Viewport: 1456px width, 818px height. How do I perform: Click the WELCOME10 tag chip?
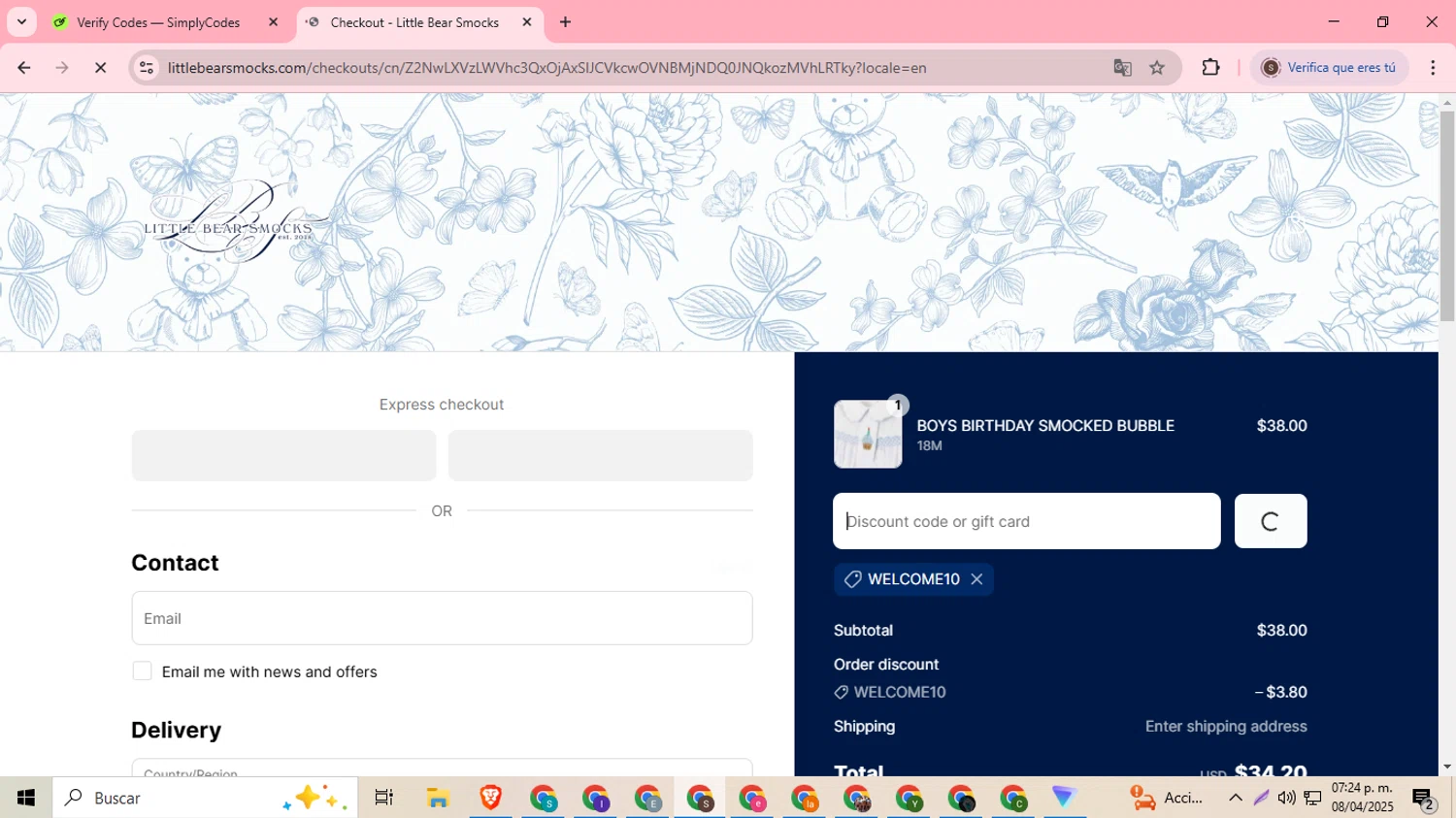[912, 579]
